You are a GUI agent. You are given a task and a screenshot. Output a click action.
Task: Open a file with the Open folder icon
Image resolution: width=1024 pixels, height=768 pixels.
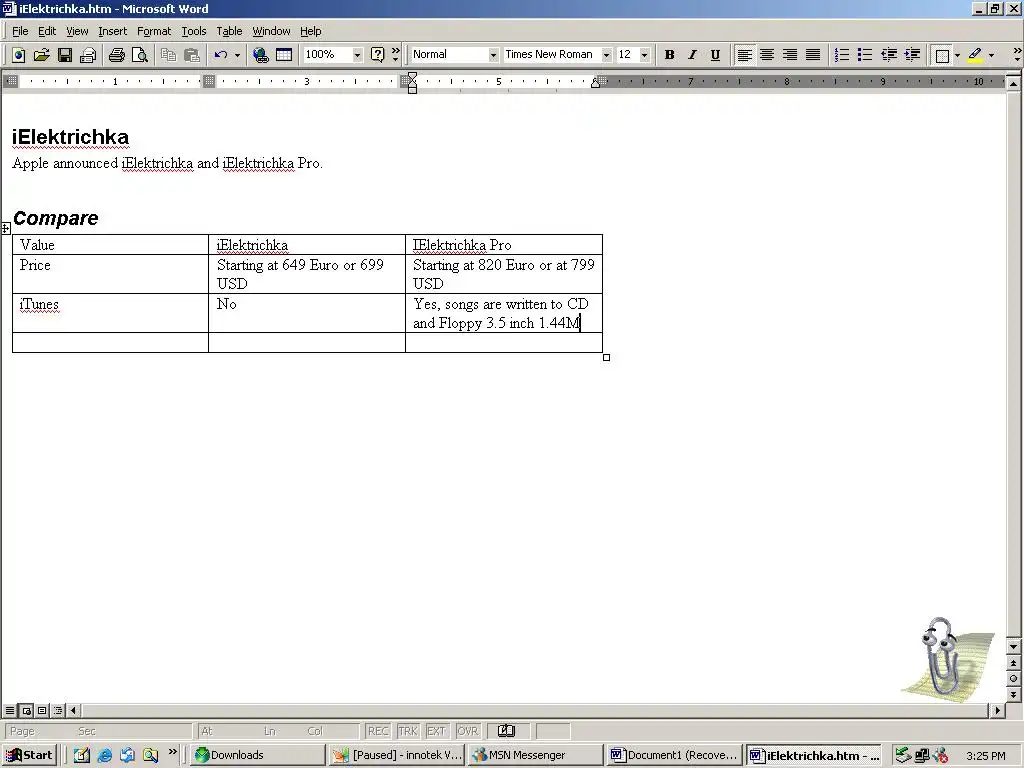click(x=41, y=55)
